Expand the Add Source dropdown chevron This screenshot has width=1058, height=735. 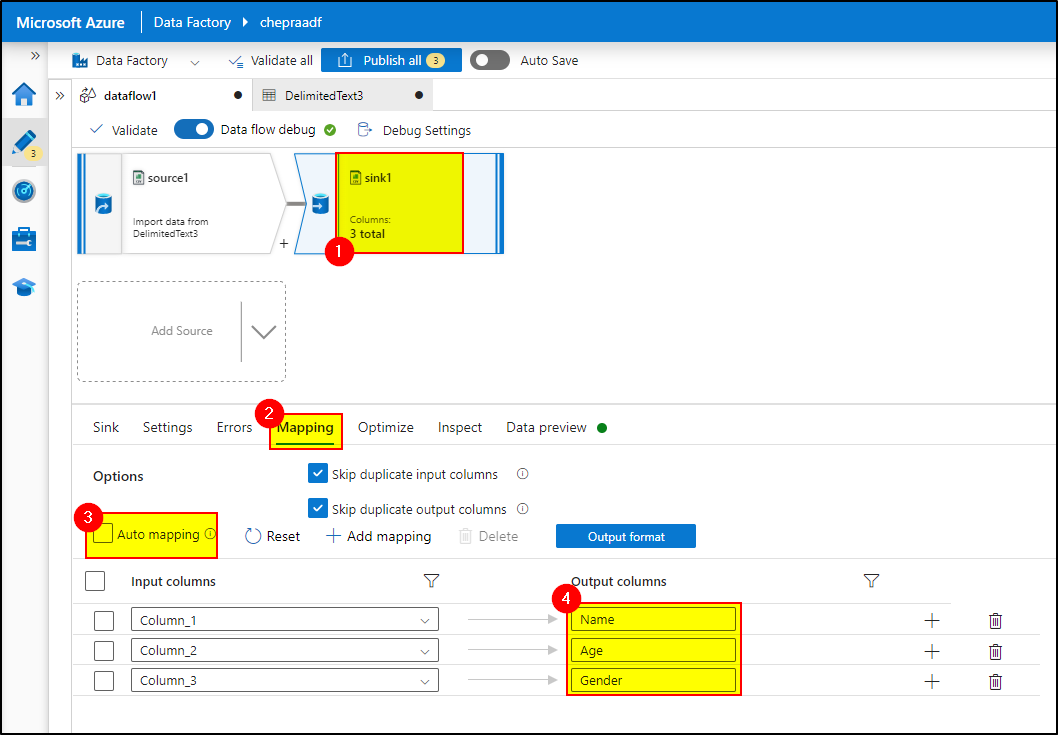[262, 331]
